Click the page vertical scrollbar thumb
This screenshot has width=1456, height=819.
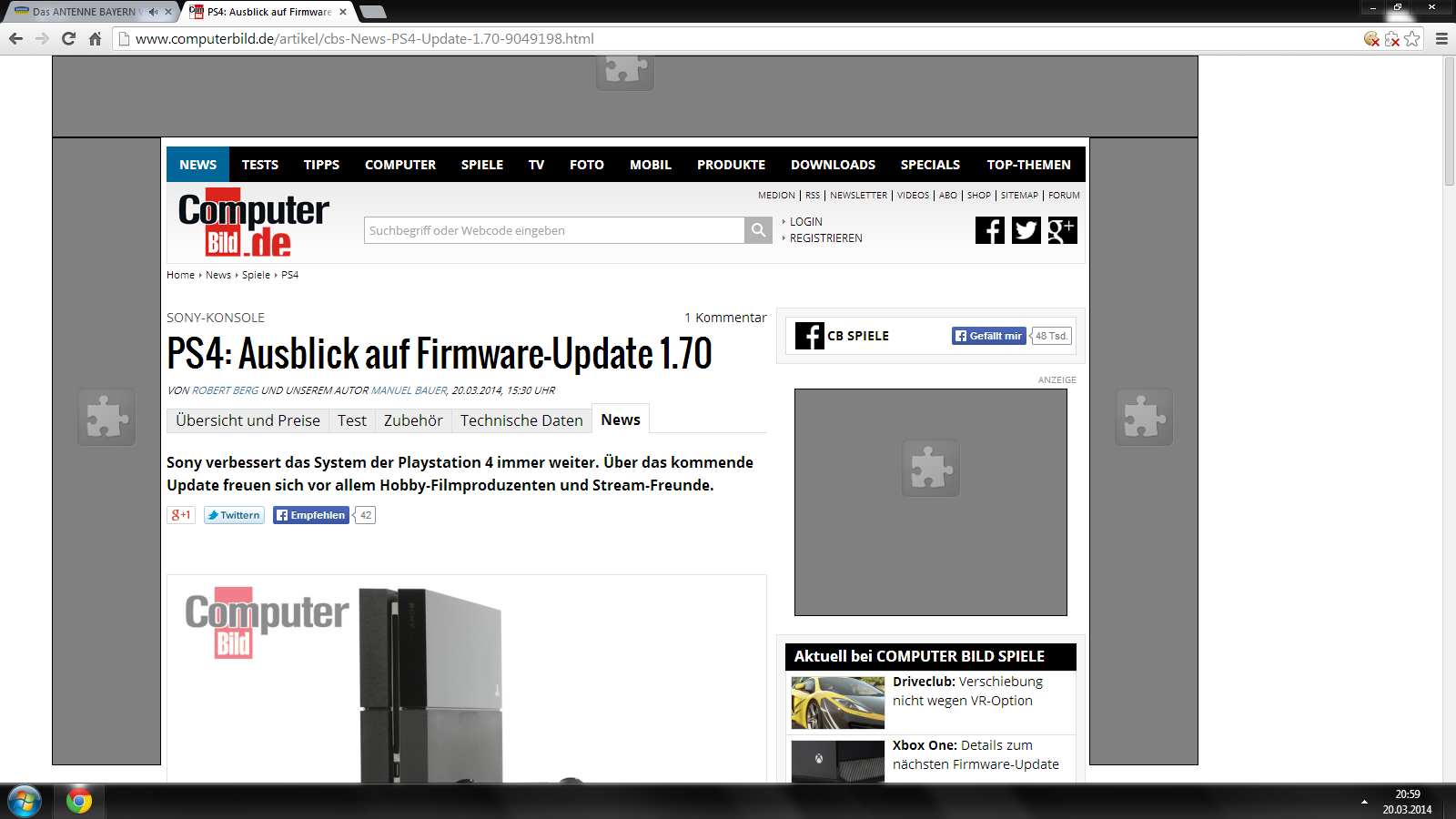(x=1449, y=123)
